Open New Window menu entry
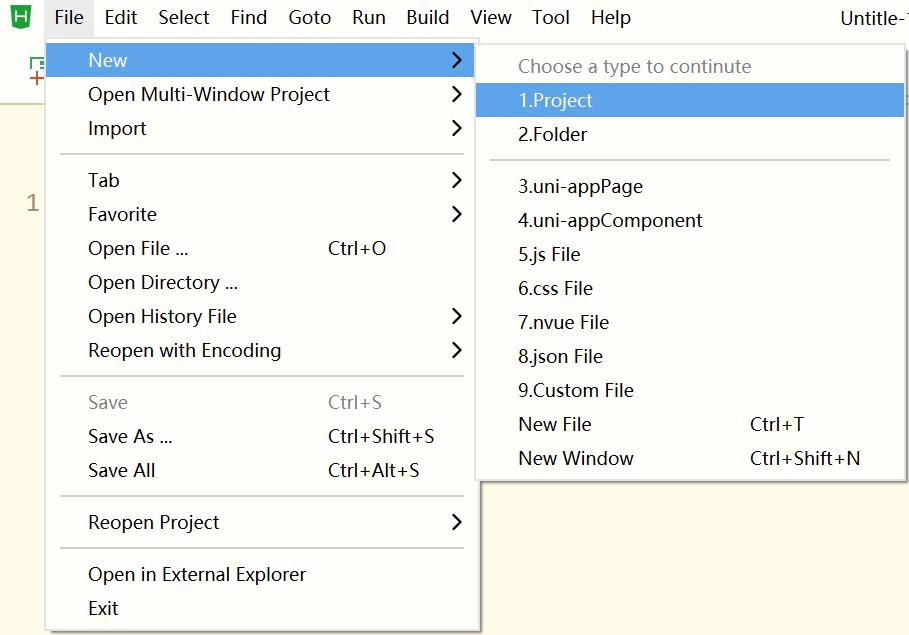The height and width of the screenshot is (635, 909). pyautogui.click(x=575, y=458)
